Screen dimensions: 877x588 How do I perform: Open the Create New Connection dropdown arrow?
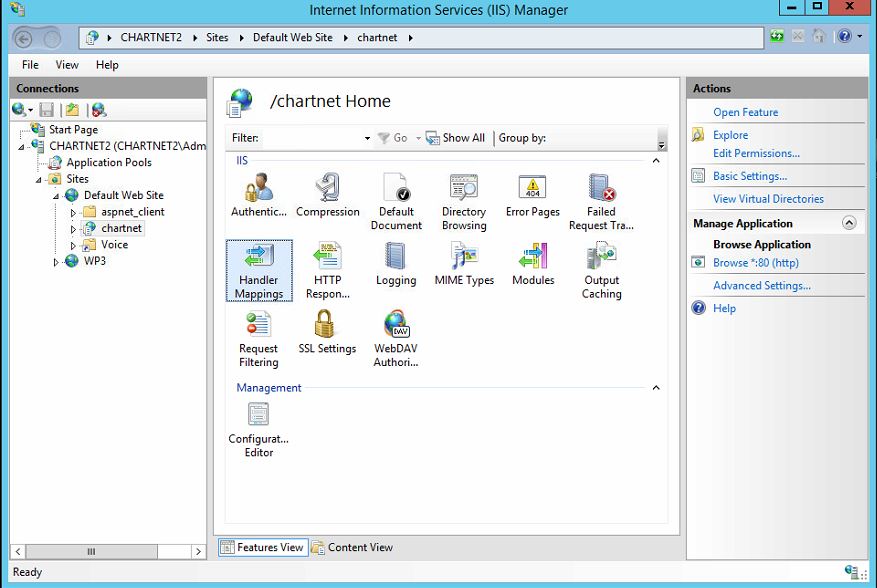tap(30, 110)
